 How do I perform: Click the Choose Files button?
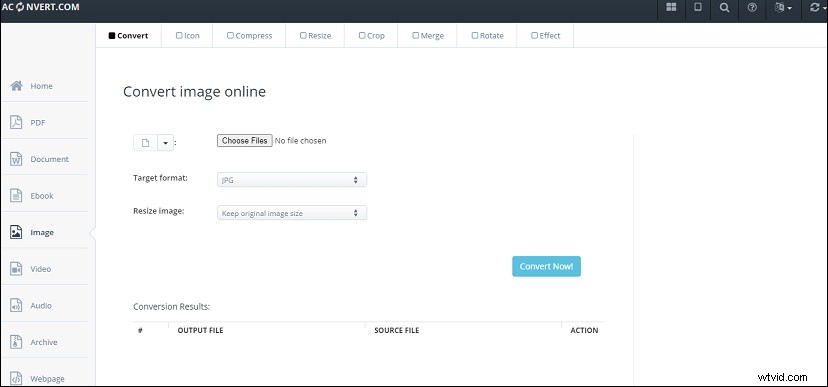[244, 141]
